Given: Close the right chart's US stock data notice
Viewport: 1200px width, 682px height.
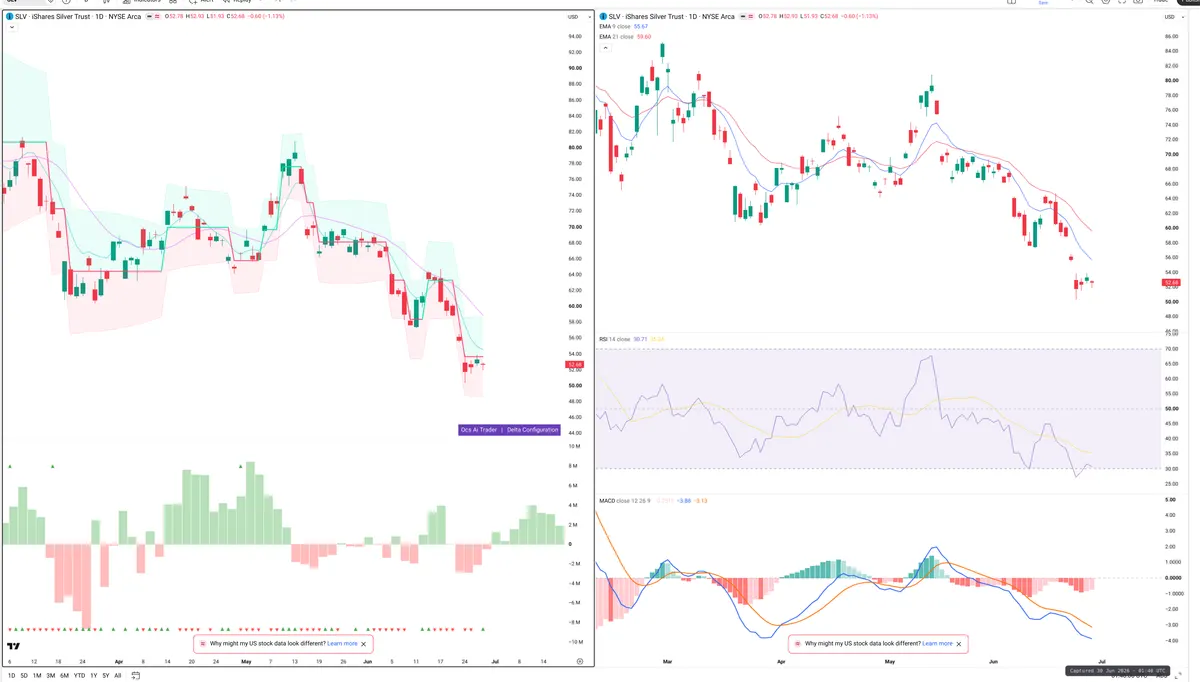Looking at the screenshot, I should tap(959, 644).
